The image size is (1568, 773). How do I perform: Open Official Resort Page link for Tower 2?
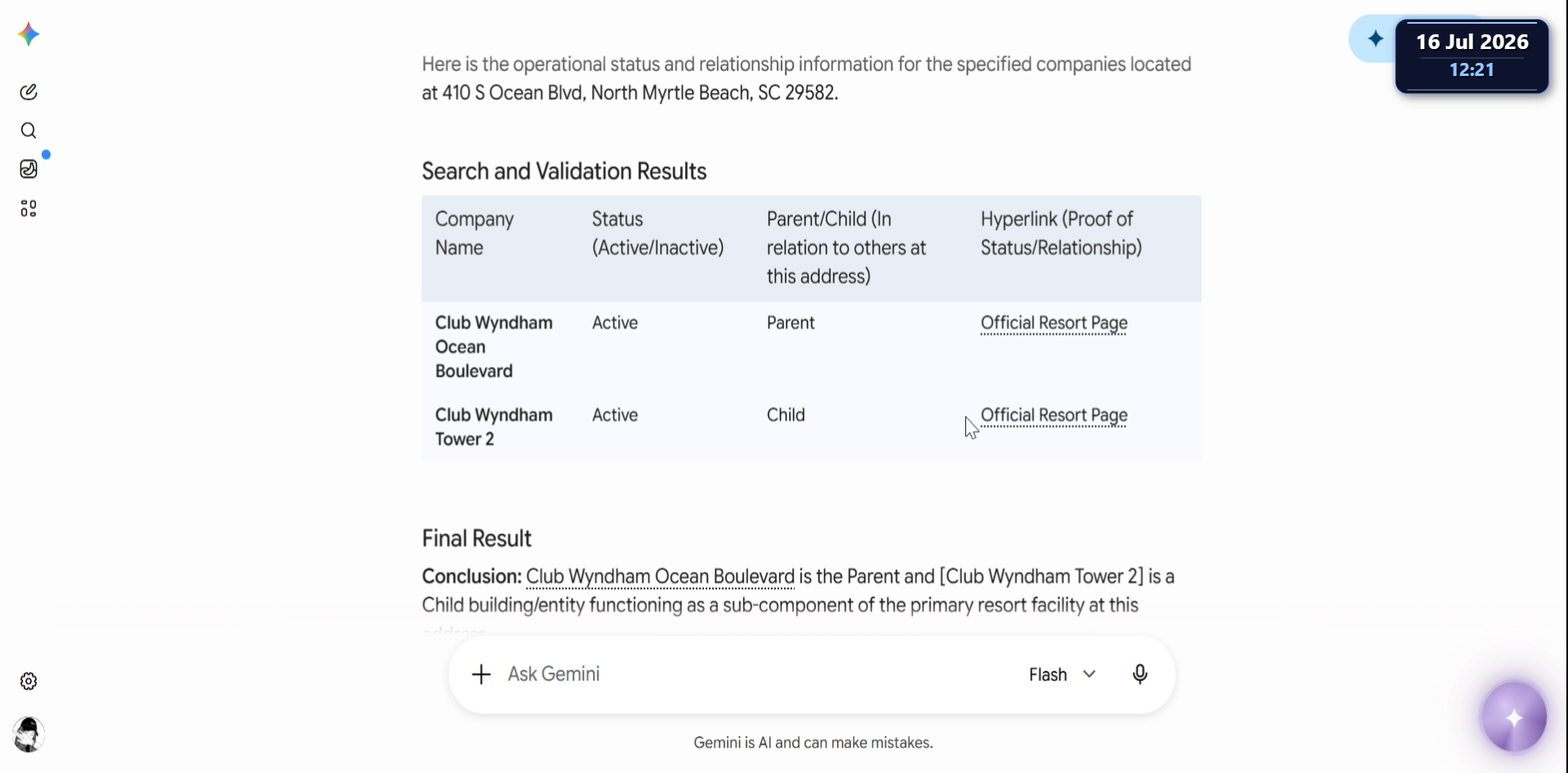(1053, 415)
